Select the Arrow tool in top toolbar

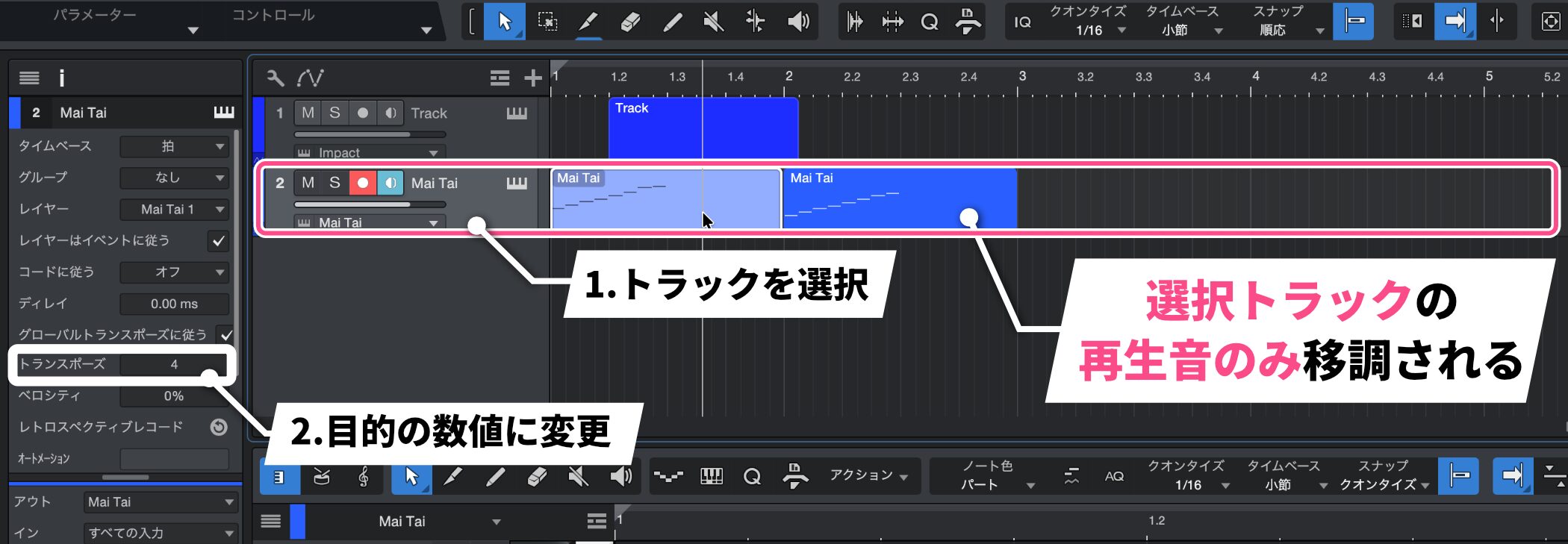(505, 22)
